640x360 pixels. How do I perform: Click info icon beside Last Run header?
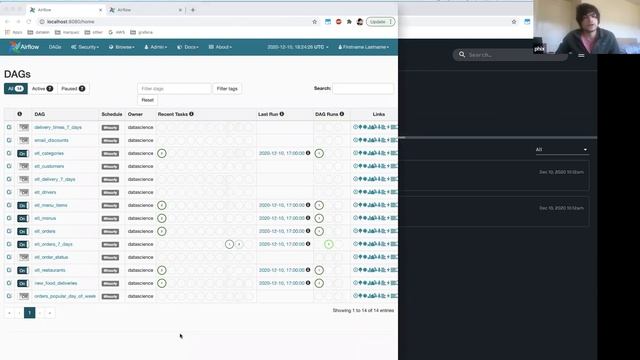(x=282, y=114)
